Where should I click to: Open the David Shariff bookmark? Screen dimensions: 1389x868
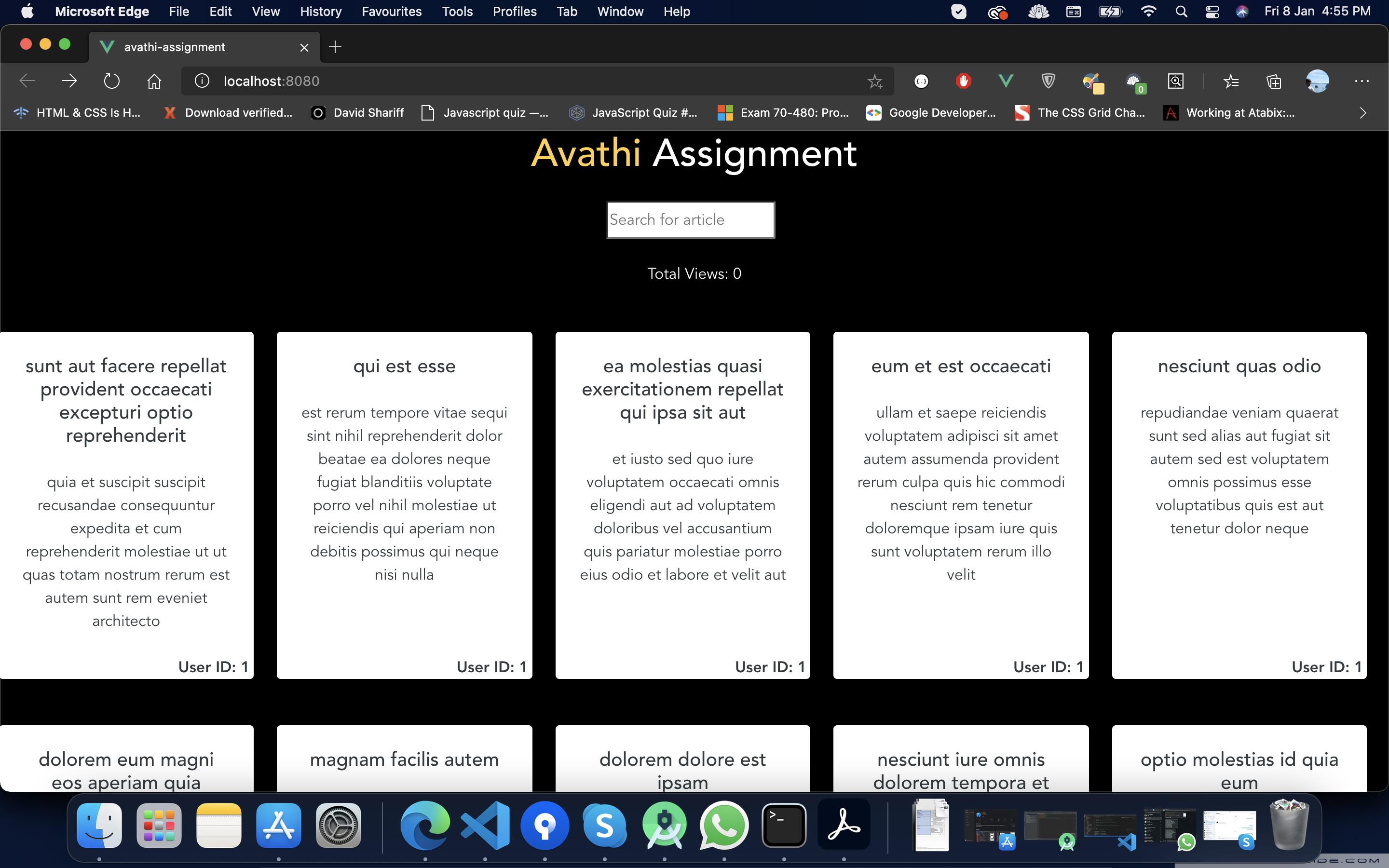357,112
